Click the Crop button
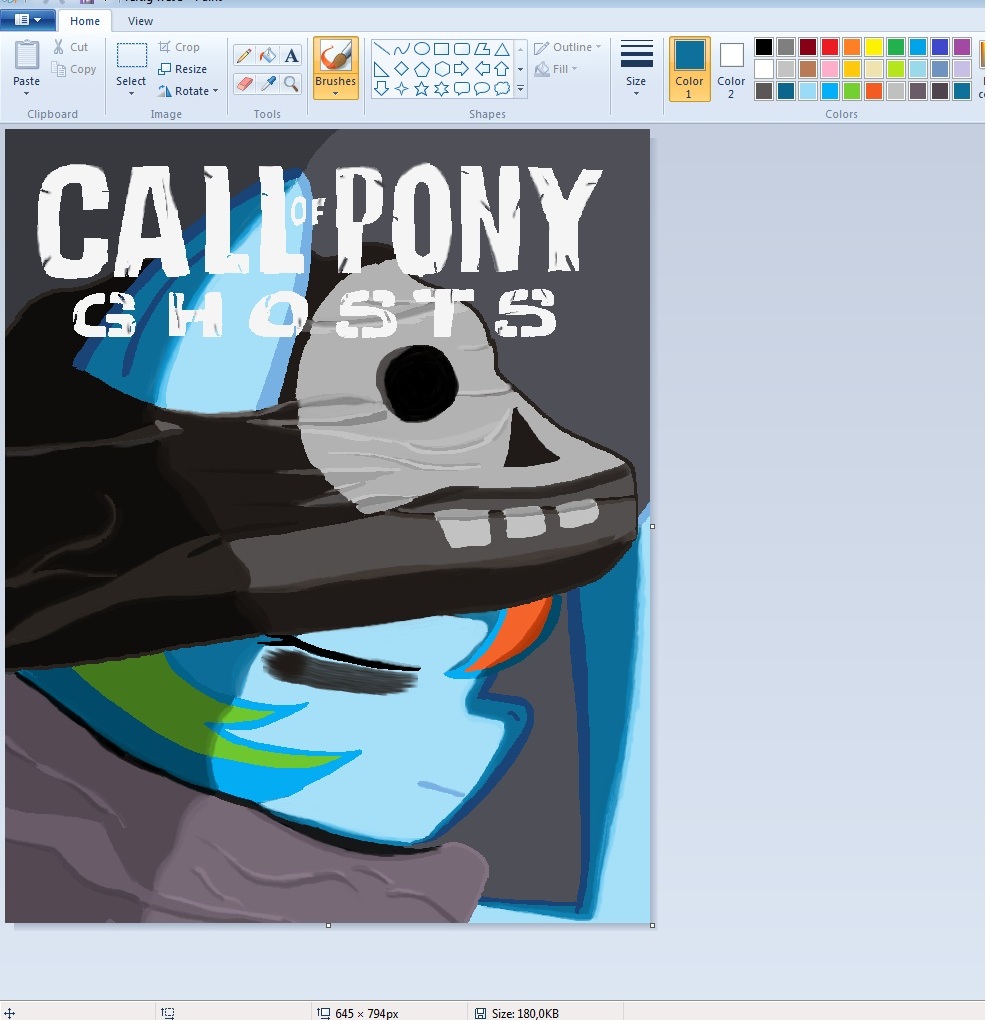The image size is (987, 1020). (179, 47)
